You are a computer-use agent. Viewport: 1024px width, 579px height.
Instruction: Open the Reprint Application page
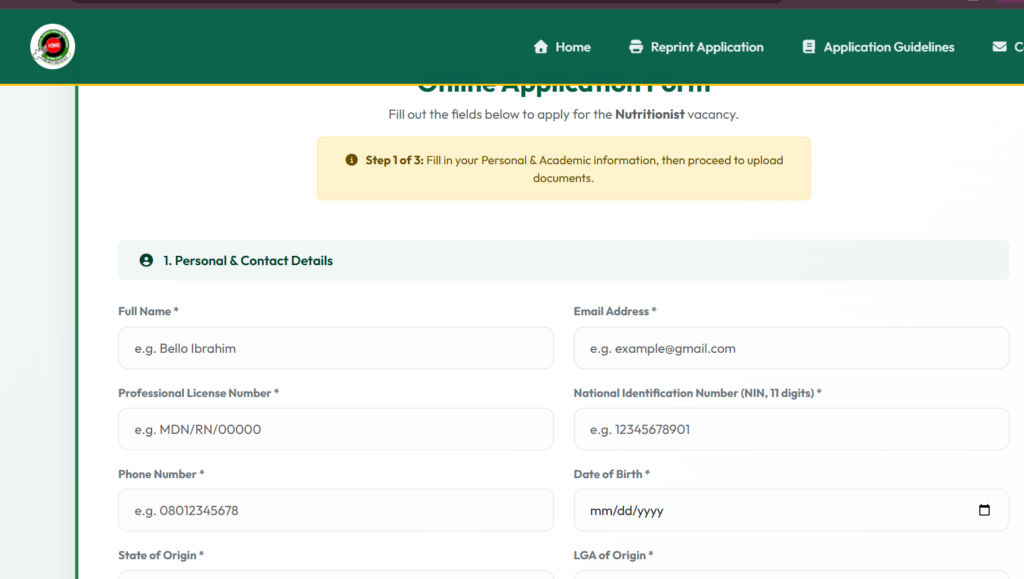tap(696, 47)
